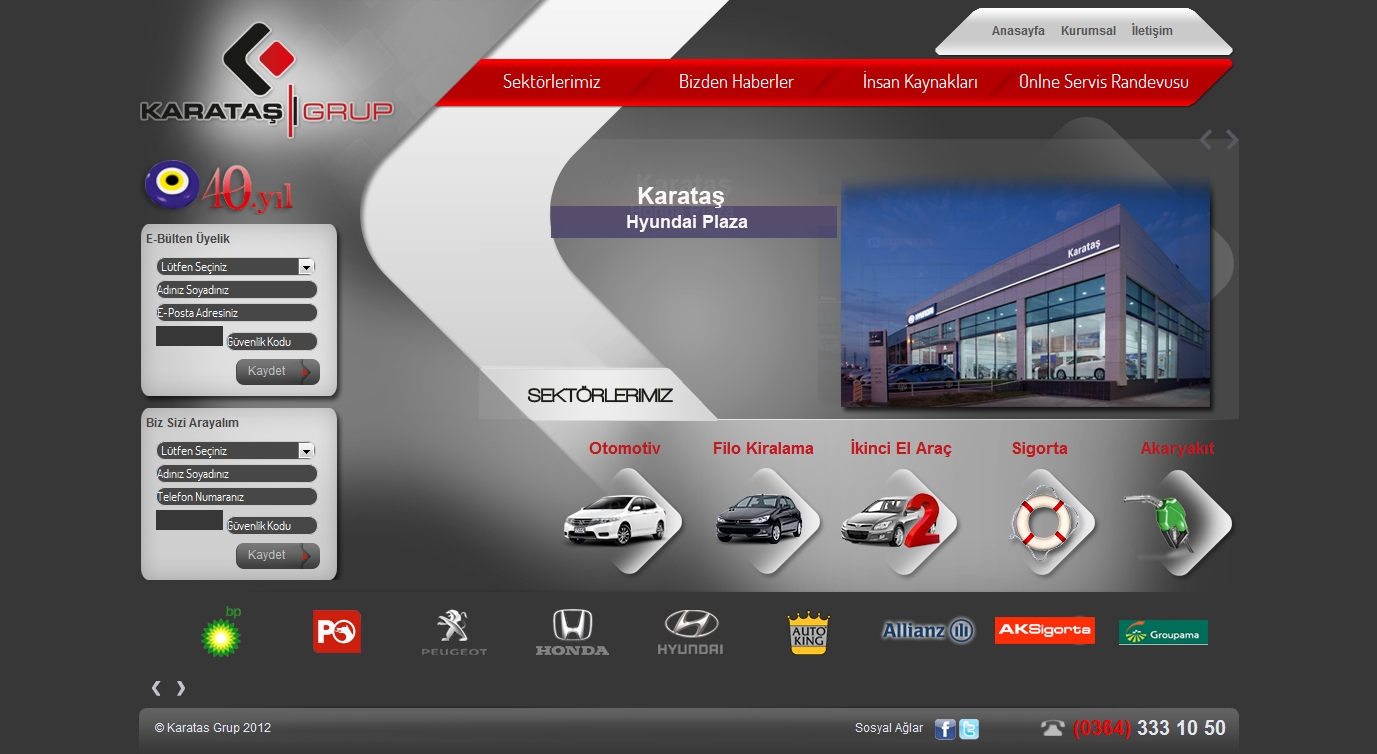Image resolution: width=1377 pixels, height=754 pixels.
Task: Click the BP brand logo
Action: tap(221, 632)
